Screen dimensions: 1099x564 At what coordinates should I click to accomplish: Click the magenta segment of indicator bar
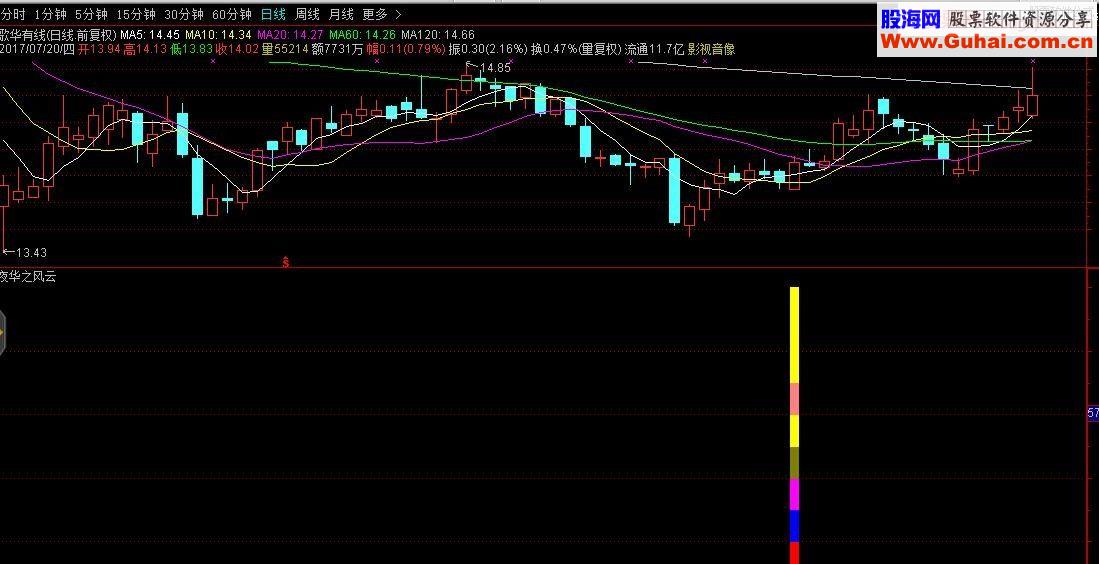coord(794,495)
